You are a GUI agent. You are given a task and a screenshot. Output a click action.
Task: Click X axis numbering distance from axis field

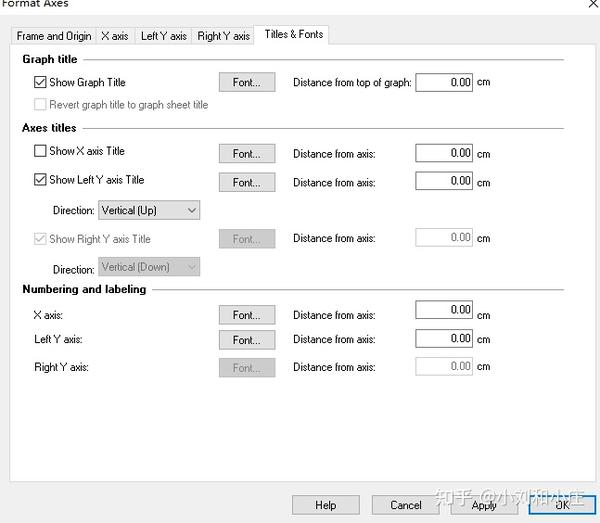click(x=444, y=310)
